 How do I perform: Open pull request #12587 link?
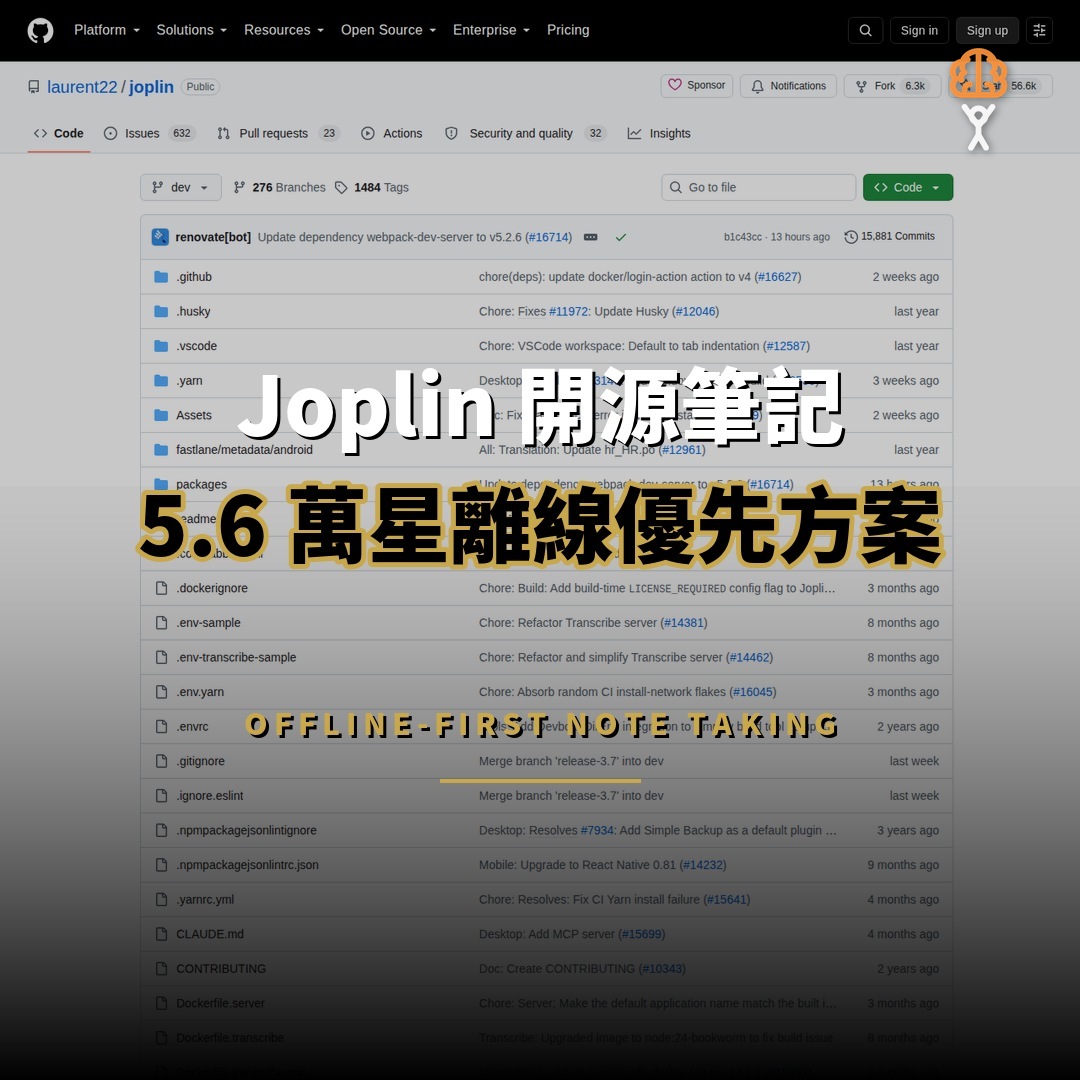click(787, 346)
